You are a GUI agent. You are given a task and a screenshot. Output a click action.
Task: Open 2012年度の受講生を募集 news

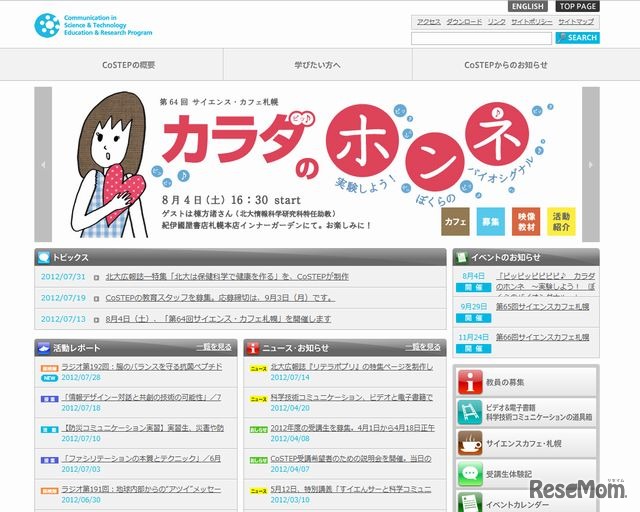point(353,428)
